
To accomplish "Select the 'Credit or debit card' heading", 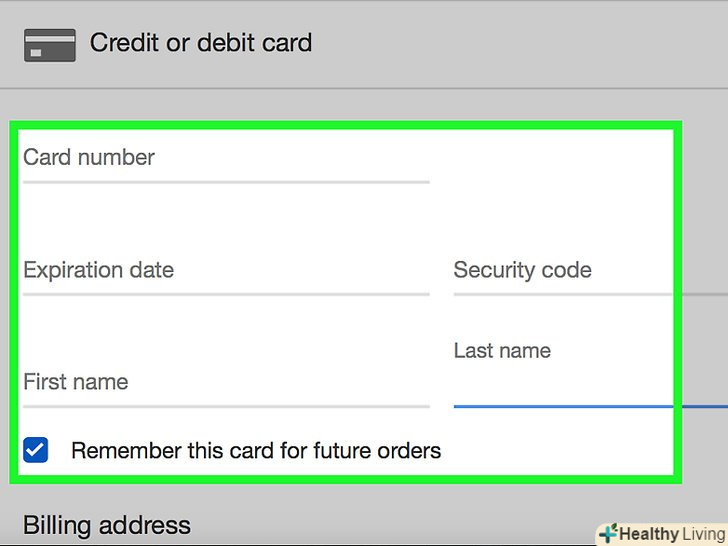I will (x=201, y=43).
